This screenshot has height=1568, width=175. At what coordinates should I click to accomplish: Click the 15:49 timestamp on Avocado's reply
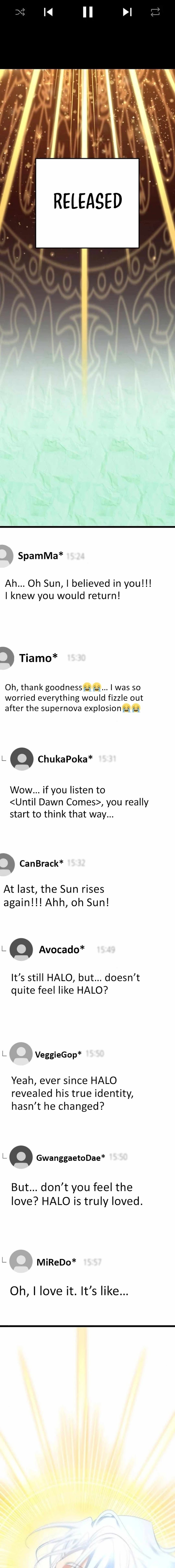106,950
